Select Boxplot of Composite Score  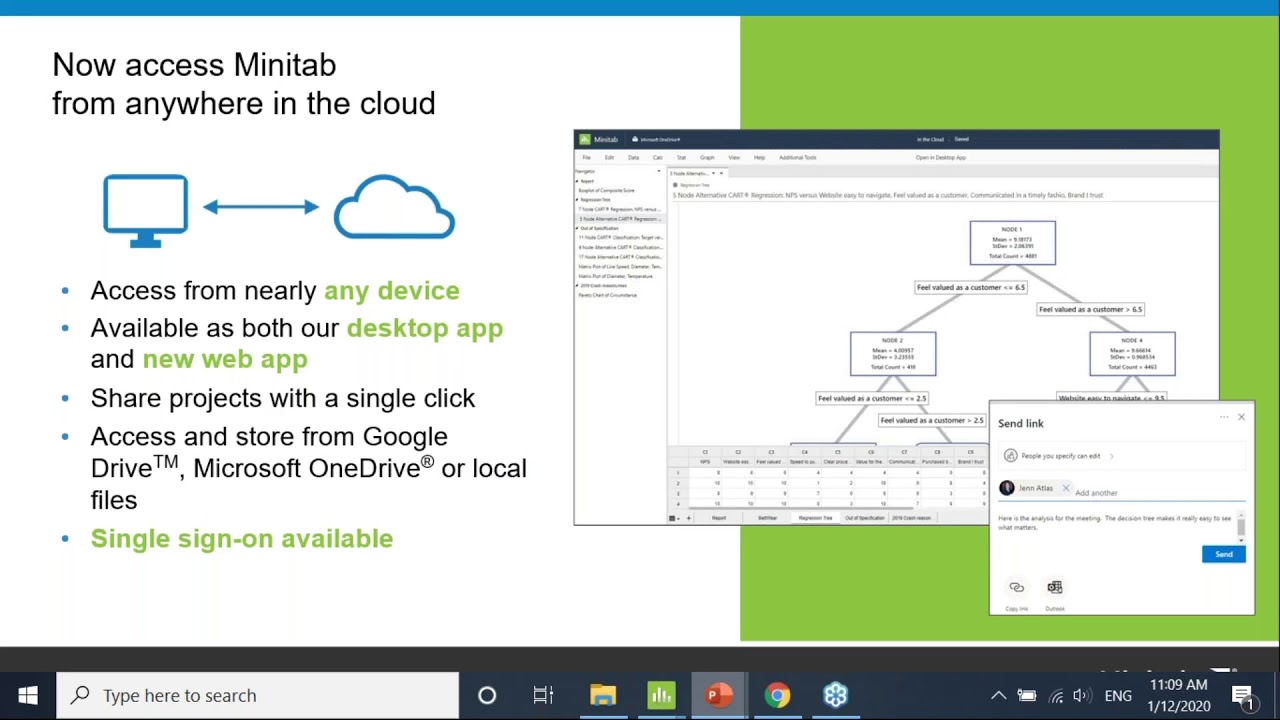(606, 191)
